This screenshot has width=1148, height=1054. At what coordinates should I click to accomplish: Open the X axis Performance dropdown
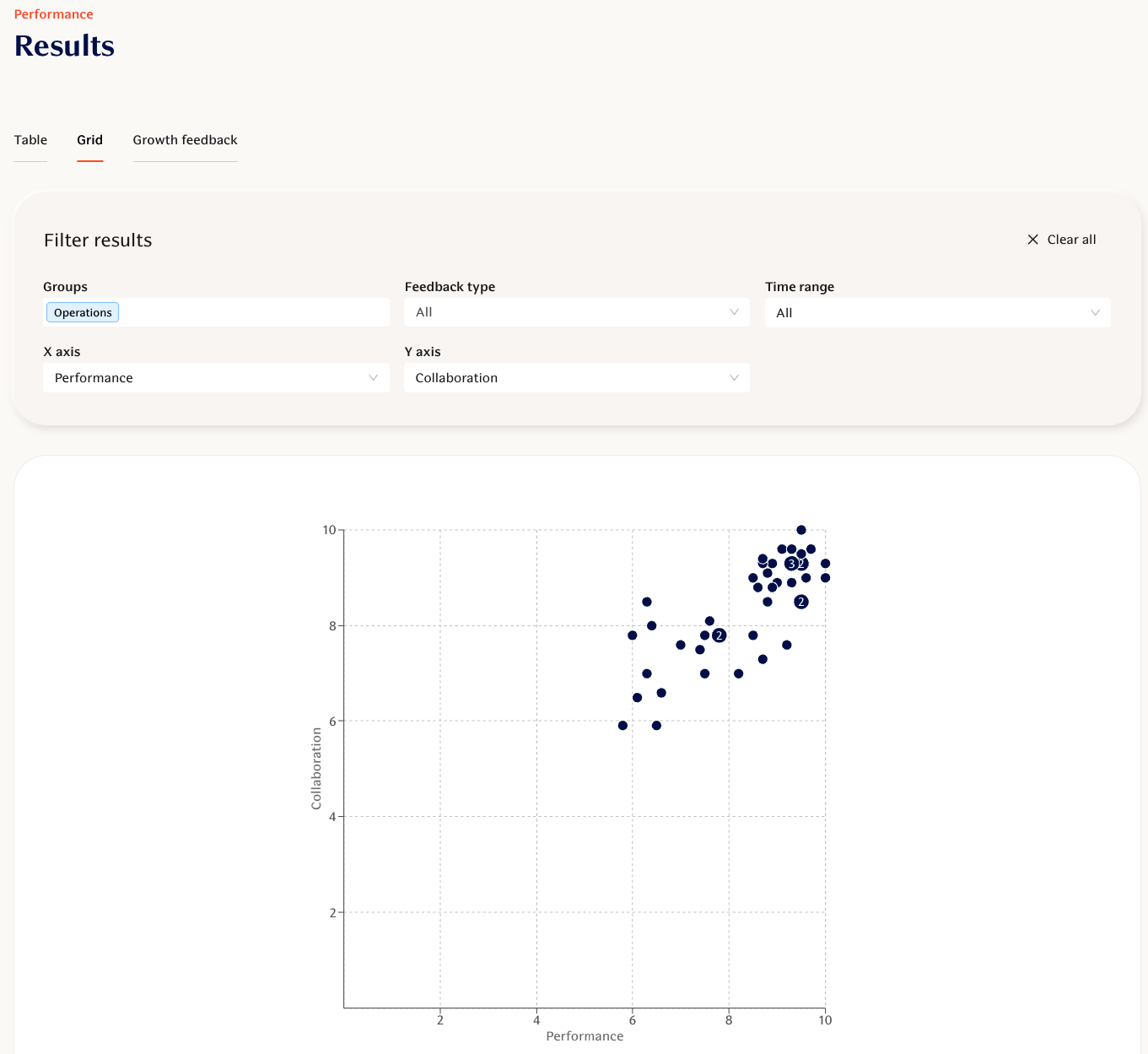(x=216, y=378)
